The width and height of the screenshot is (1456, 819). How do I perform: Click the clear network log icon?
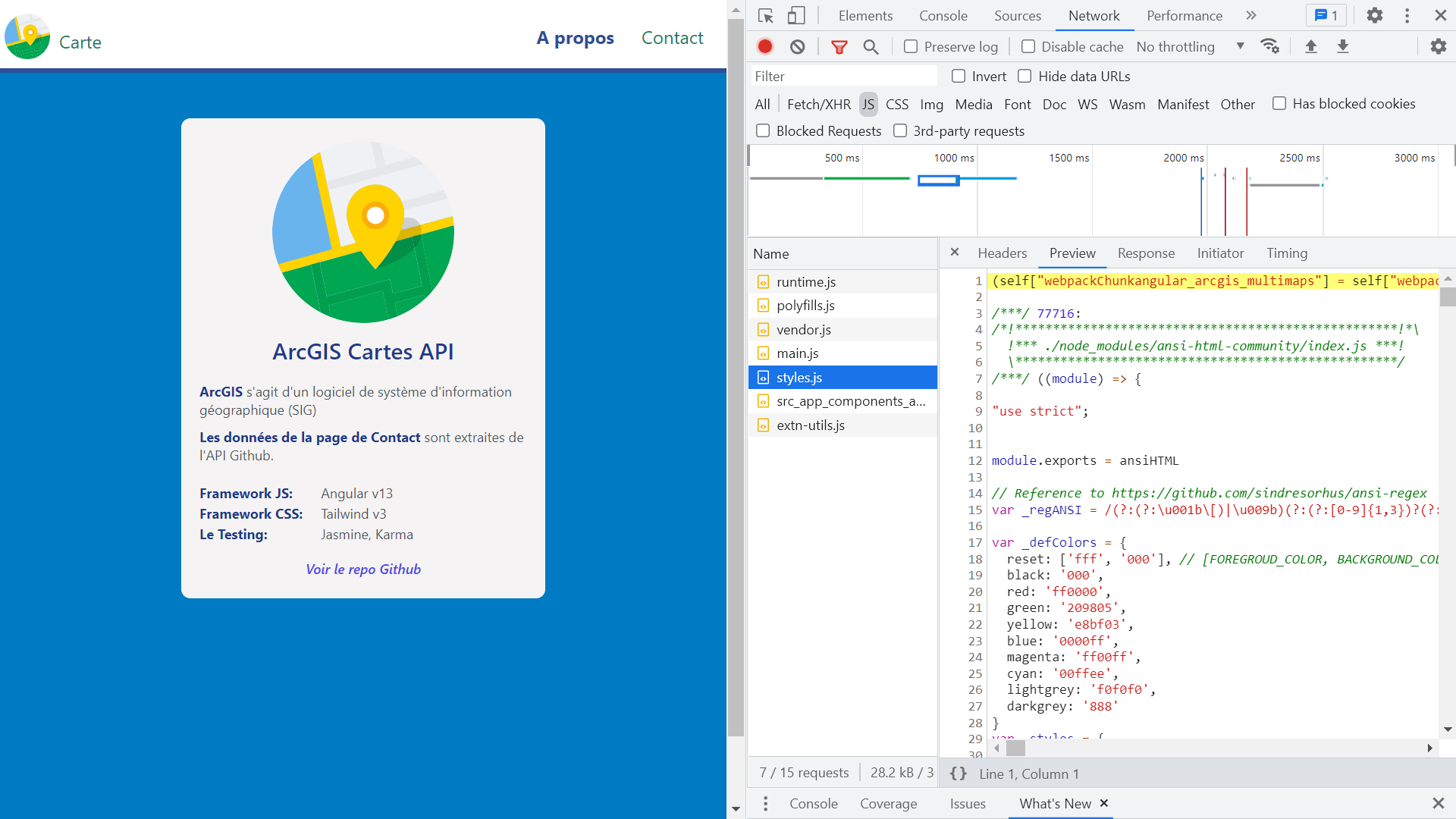797,46
